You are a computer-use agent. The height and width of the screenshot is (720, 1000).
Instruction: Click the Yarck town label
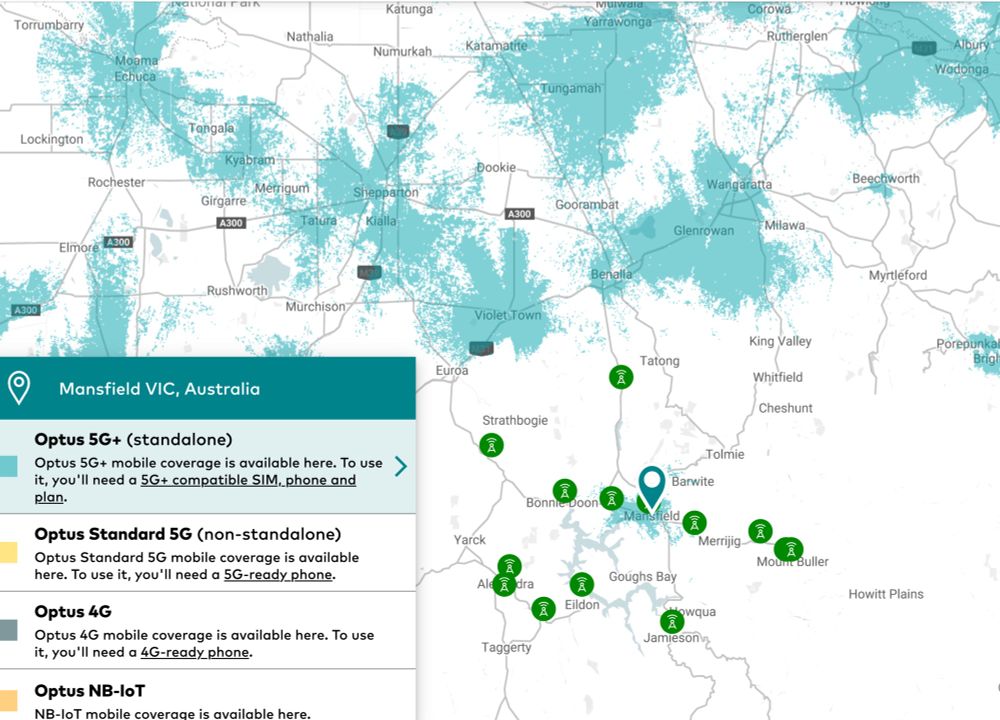point(469,540)
